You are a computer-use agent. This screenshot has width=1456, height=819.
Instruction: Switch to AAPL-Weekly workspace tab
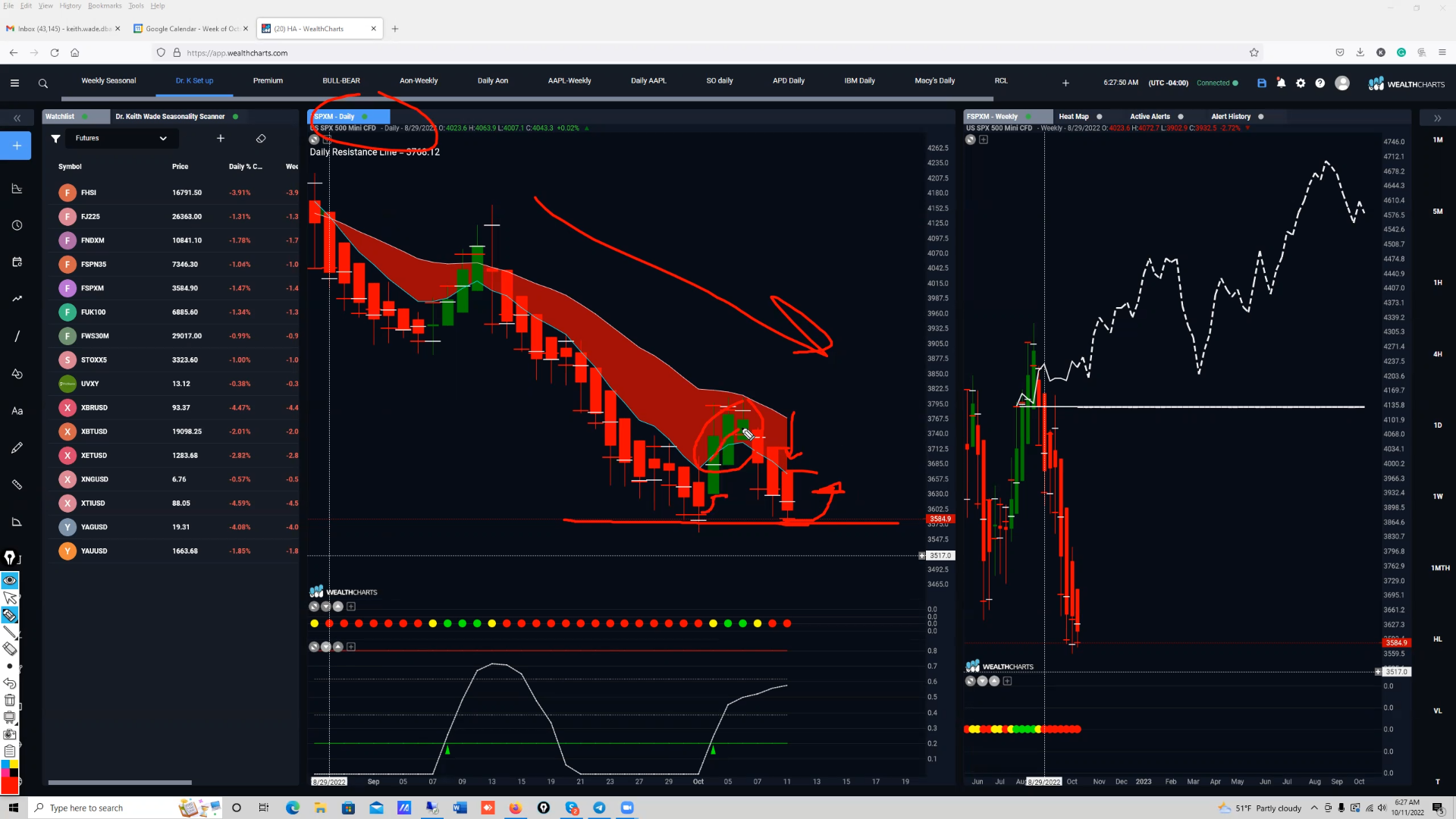click(570, 80)
